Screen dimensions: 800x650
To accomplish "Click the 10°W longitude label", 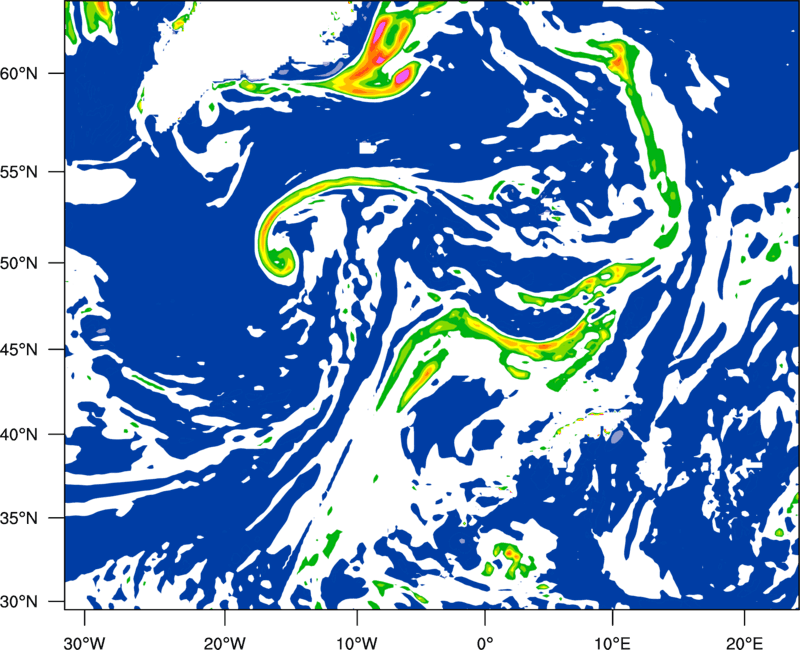I will pyautogui.click(x=357, y=643).
